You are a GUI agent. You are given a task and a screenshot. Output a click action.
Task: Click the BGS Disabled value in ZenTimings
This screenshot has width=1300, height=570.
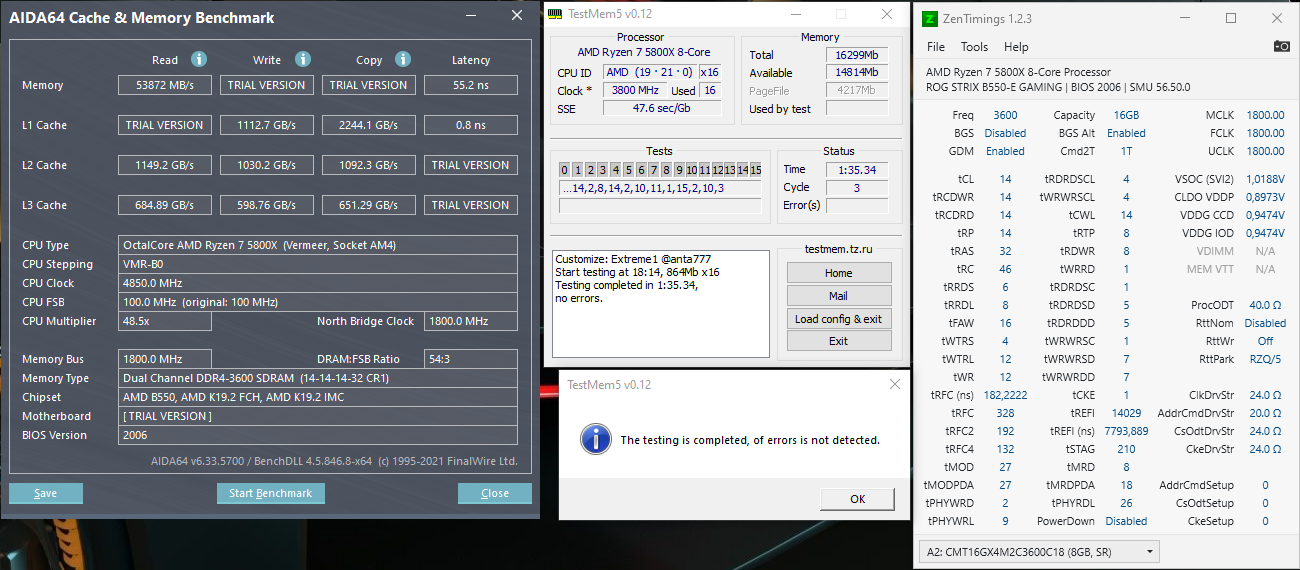point(1005,133)
